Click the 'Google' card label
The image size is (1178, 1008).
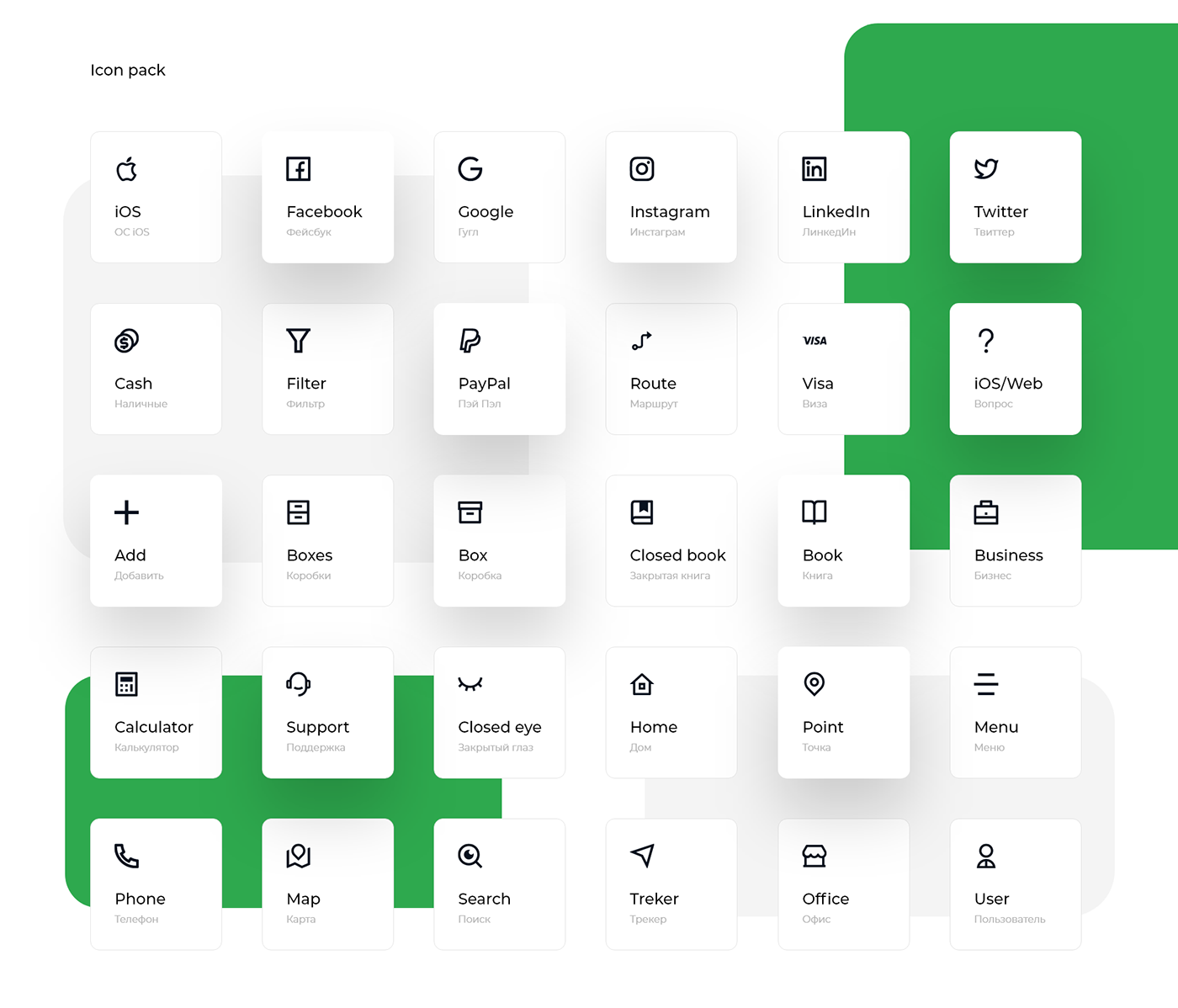click(x=486, y=212)
